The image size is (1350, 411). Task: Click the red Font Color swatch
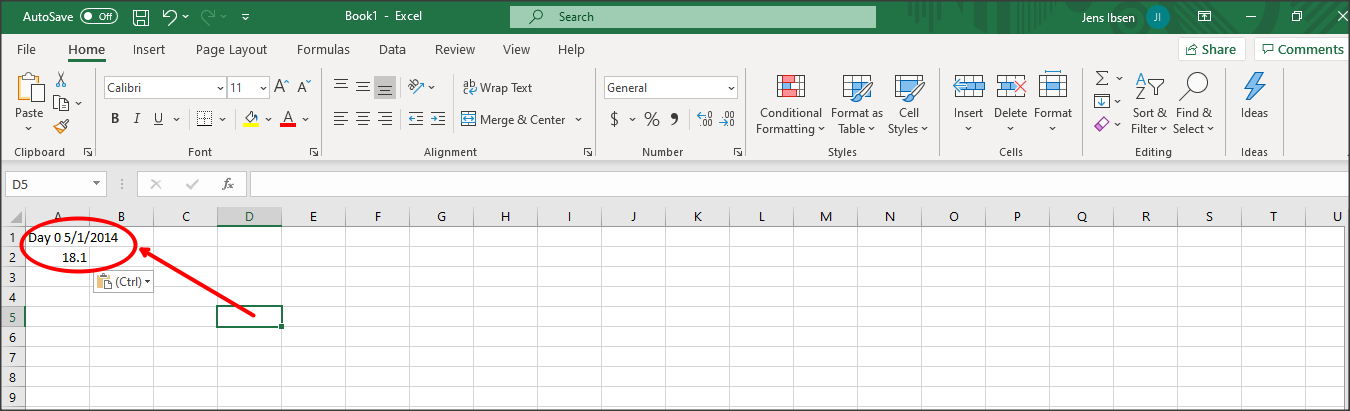[x=288, y=119]
